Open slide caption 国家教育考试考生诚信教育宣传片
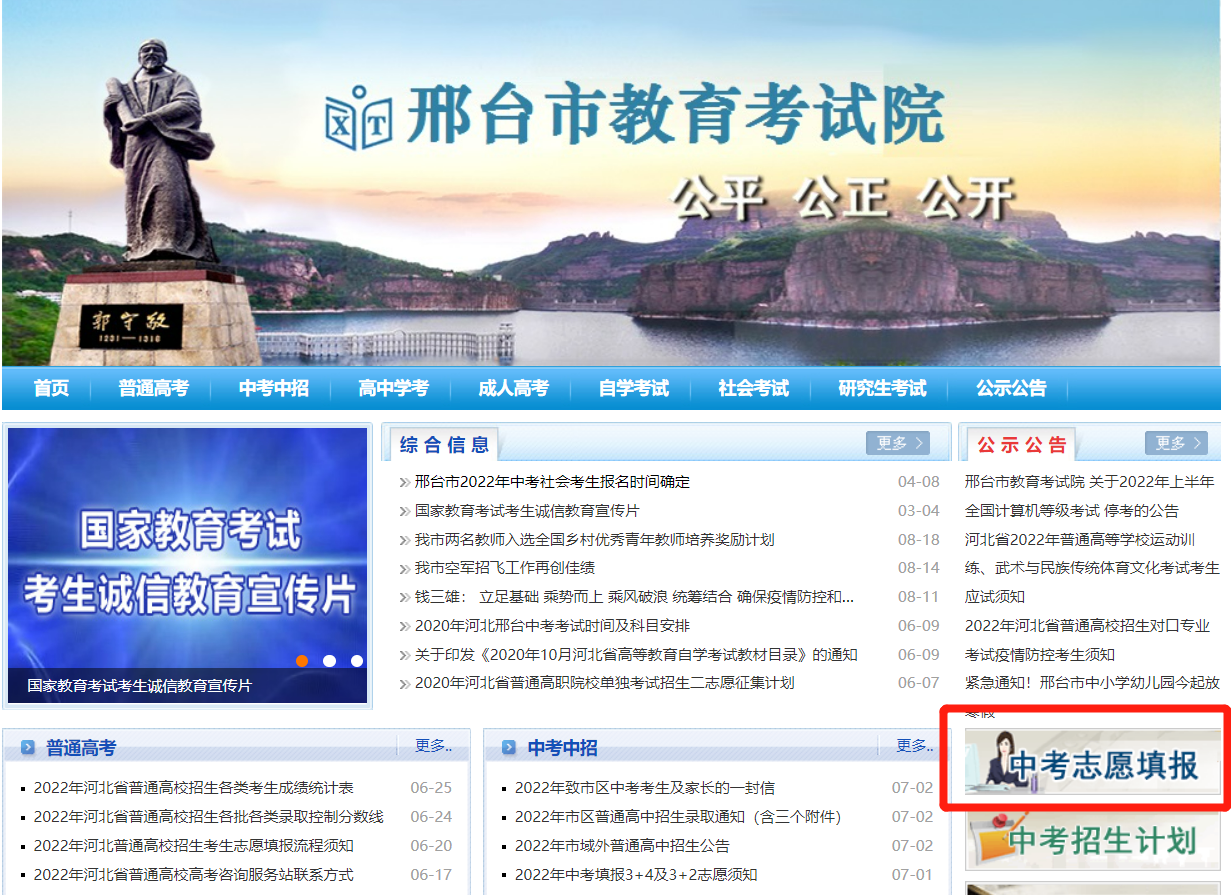1231x895 pixels. point(139,686)
